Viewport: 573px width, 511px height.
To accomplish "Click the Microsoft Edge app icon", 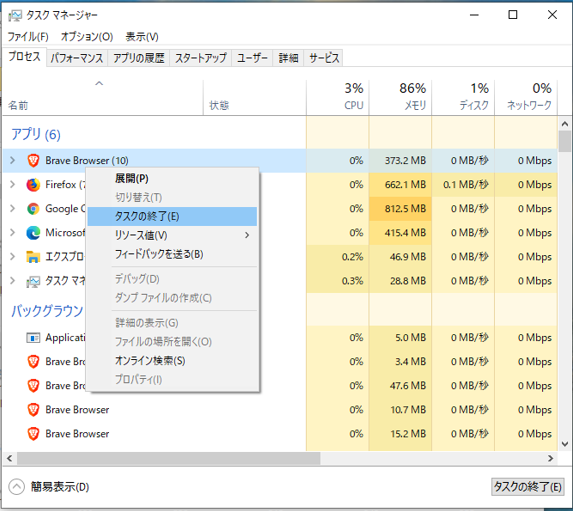I will click(33, 233).
